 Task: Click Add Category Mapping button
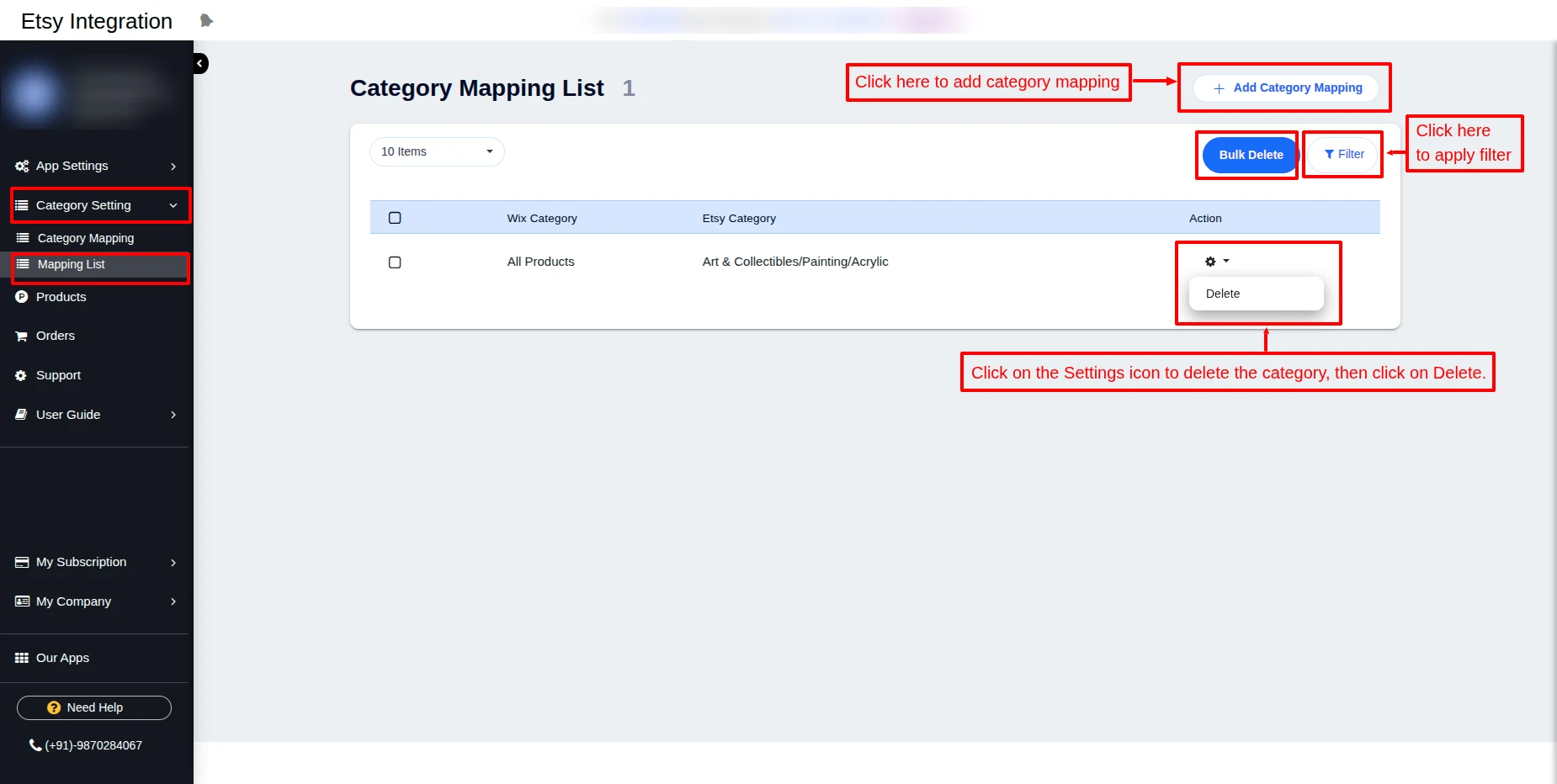[1285, 88]
